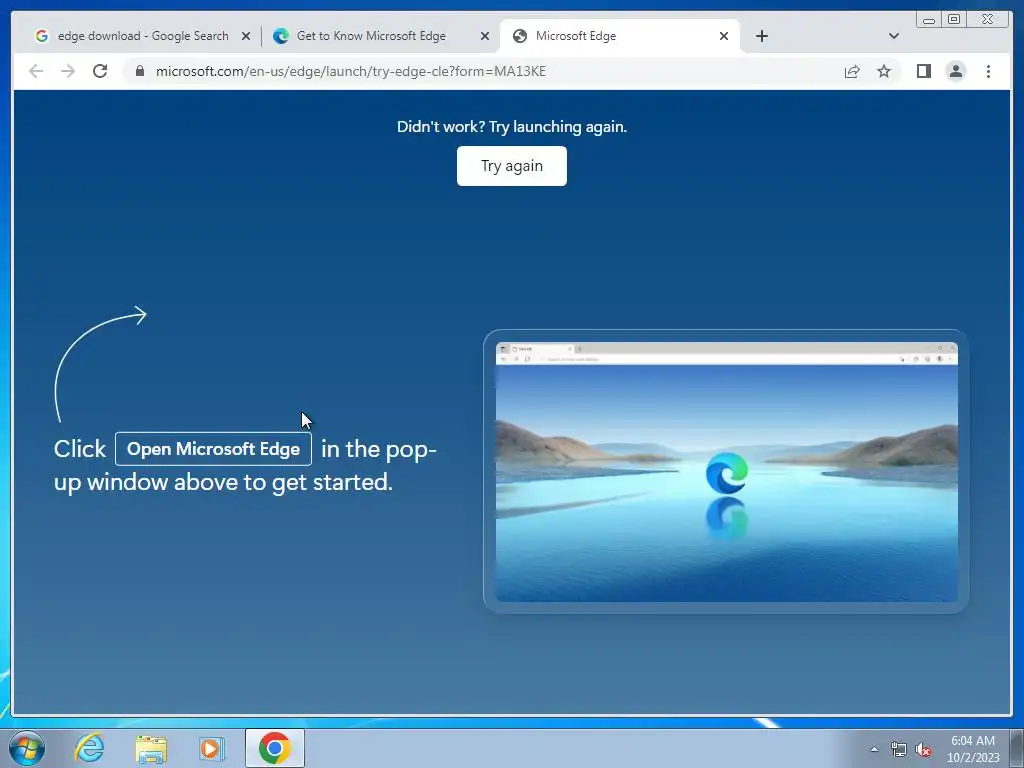Viewport: 1024px width, 768px height.
Task: Open the Windows Start menu
Action: point(27,748)
